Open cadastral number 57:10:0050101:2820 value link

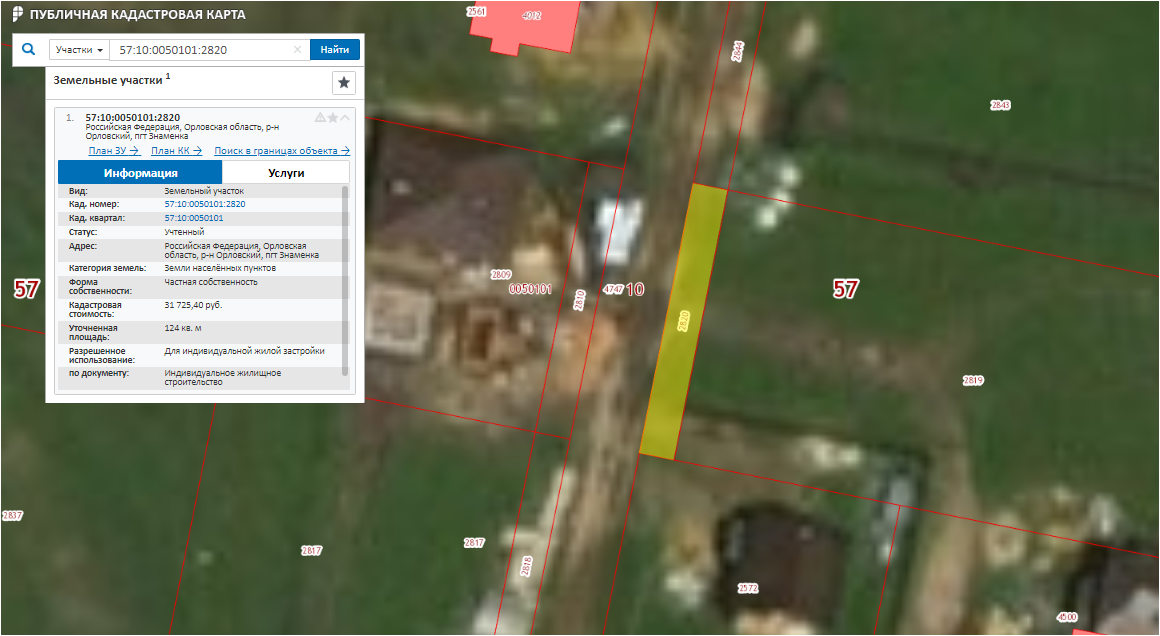(x=204, y=204)
